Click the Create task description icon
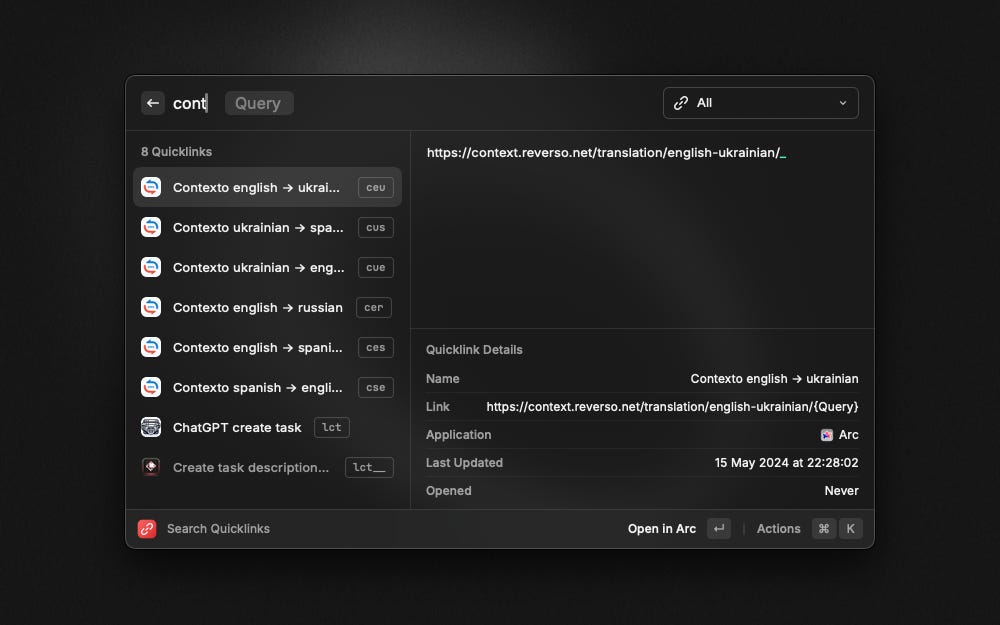 click(151, 467)
